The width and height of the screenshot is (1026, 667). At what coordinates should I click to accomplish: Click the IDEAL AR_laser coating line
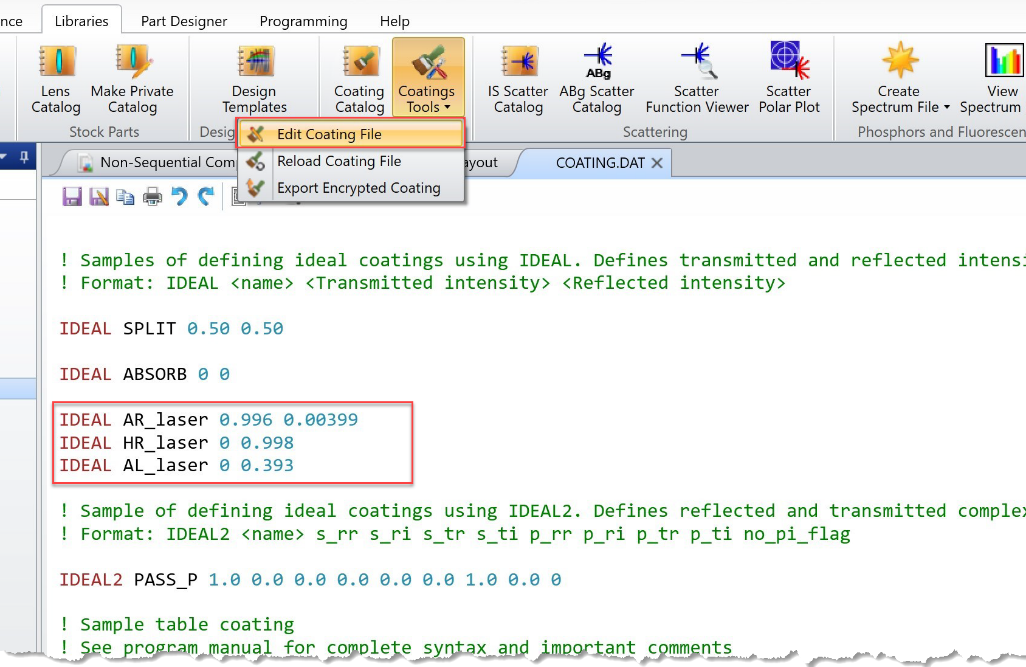(x=209, y=420)
